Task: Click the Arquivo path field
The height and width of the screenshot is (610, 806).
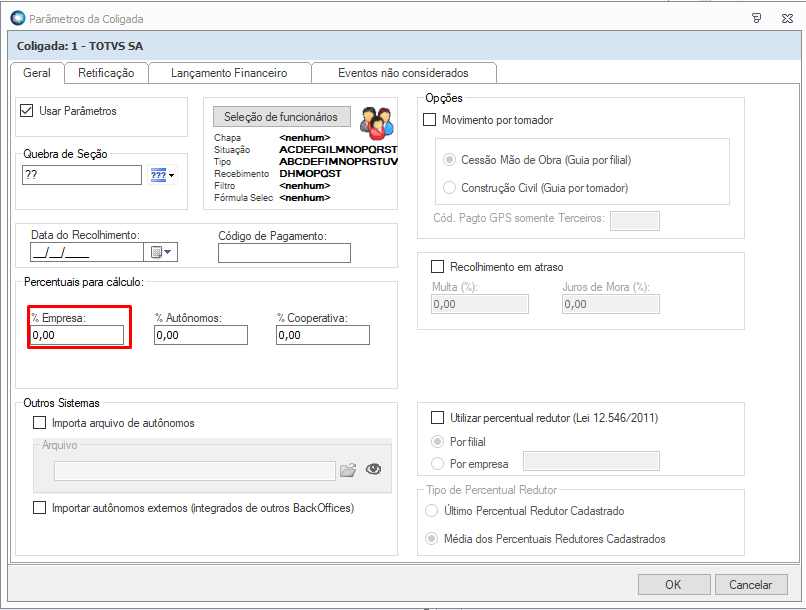Action: click(195, 471)
